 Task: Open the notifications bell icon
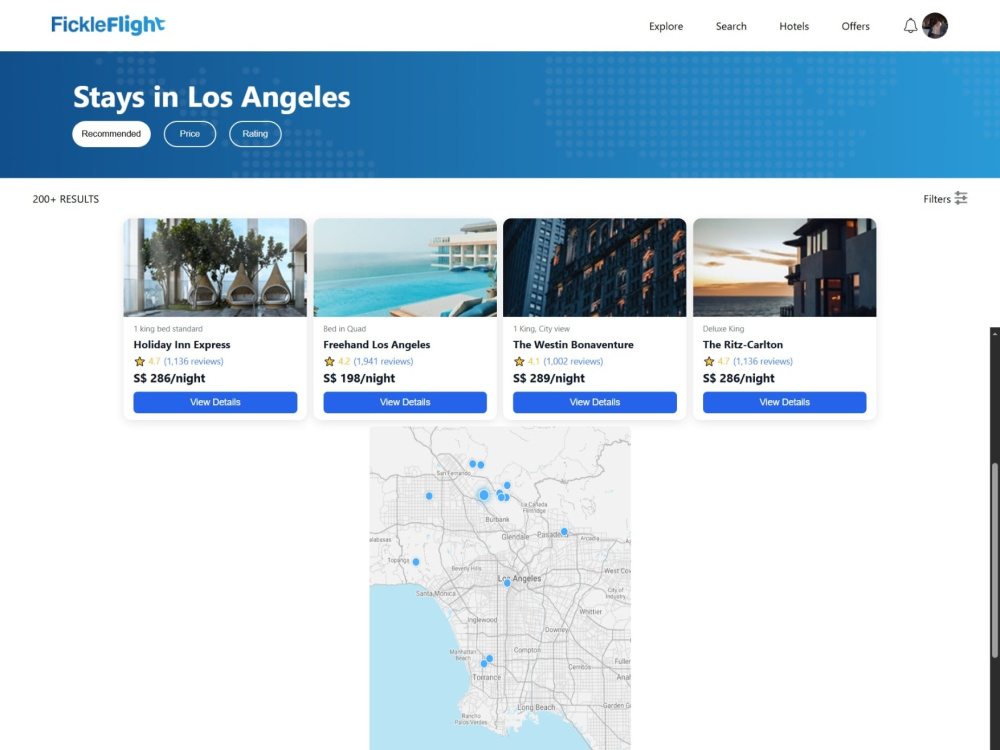click(910, 26)
